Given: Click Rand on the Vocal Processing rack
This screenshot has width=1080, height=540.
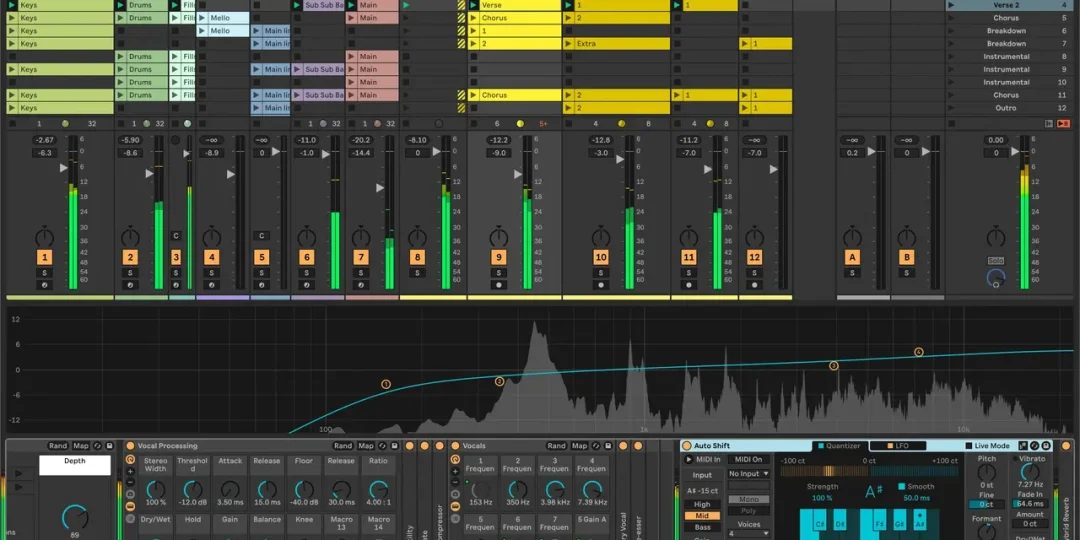Looking at the screenshot, I should click(343, 446).
